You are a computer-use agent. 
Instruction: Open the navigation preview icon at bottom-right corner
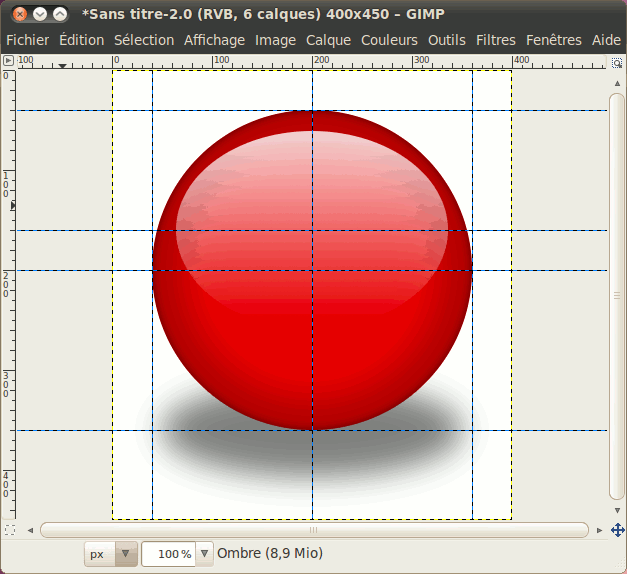click(618, 530)
